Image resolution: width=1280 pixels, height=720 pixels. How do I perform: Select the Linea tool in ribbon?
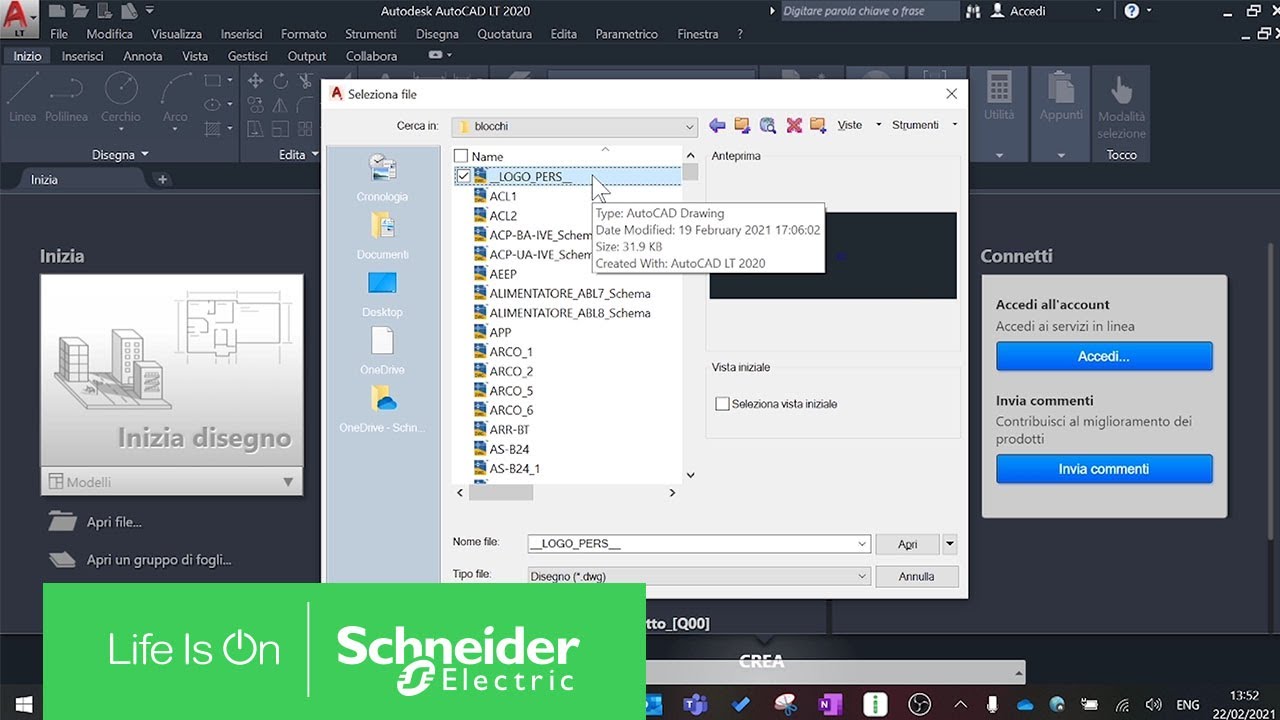coord(22,98)
